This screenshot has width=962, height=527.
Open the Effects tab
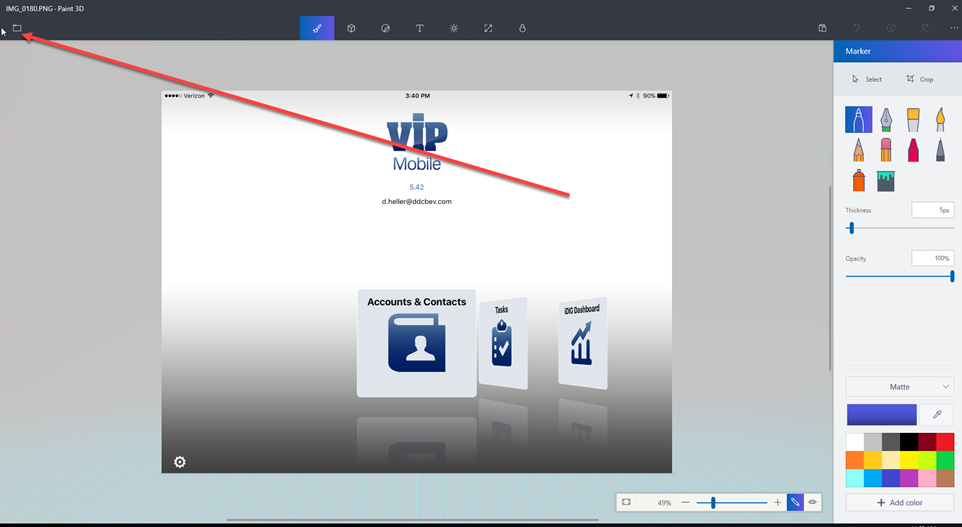[x=454, y=28]
